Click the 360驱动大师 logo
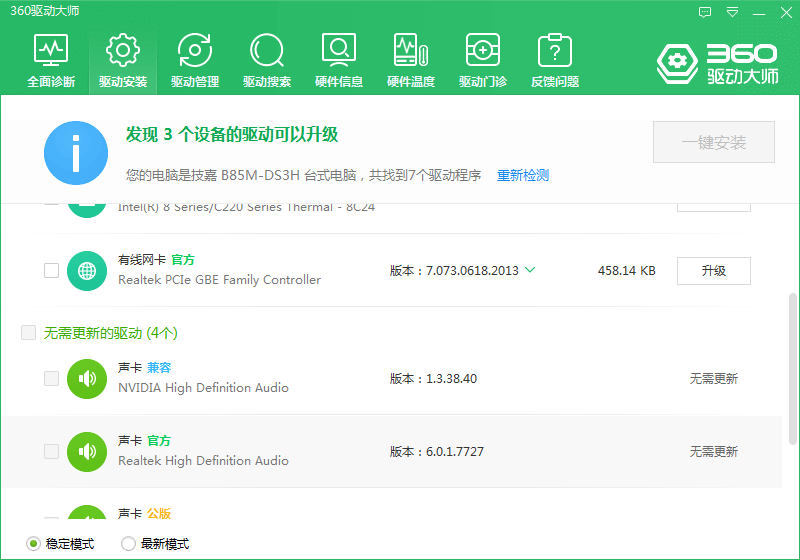Viewport: 800px width, 560px height. tap(717, 63)
